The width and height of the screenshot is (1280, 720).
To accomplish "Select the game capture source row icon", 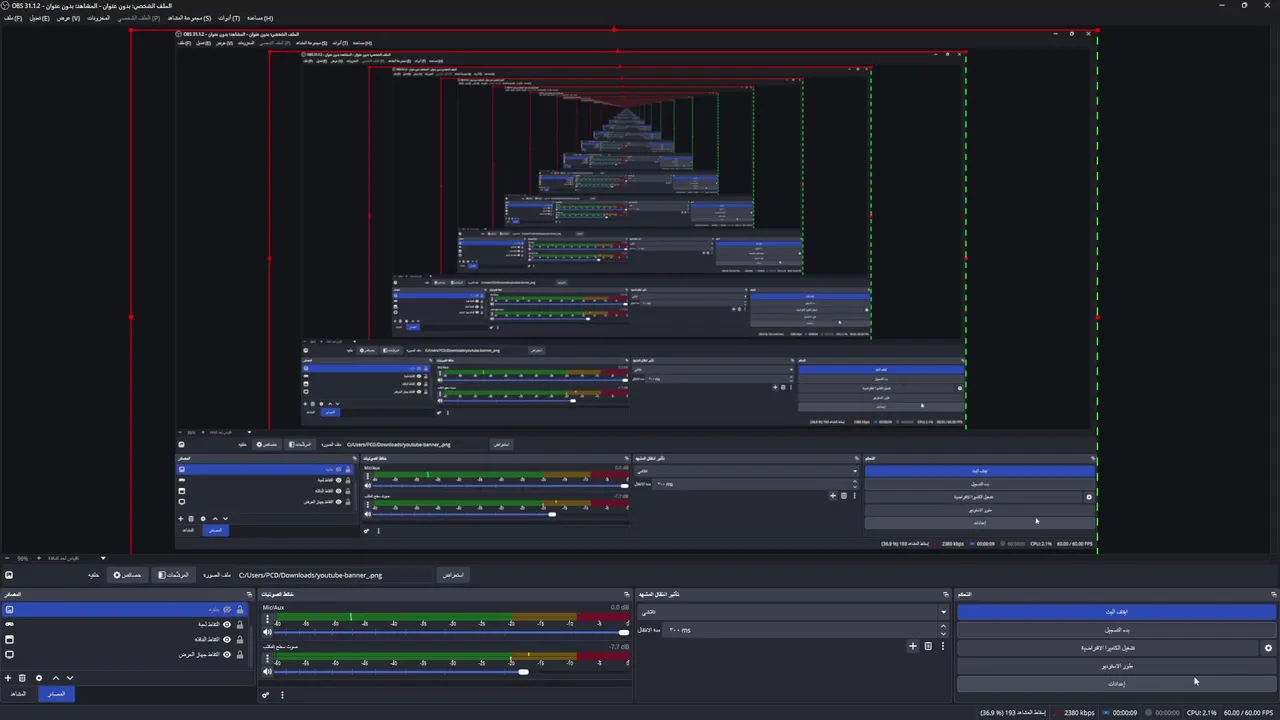I will pyautogui.click(x=9, y=624).
